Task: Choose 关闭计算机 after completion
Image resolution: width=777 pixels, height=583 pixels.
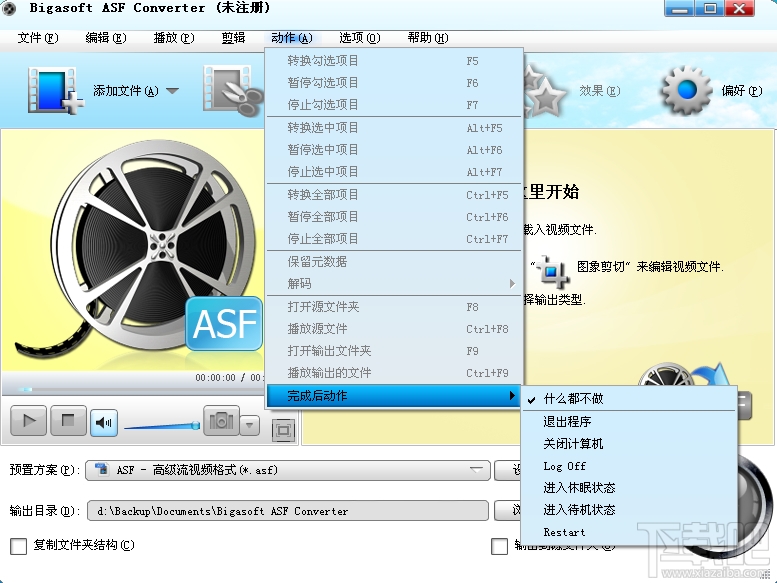Action: point(629,443)
